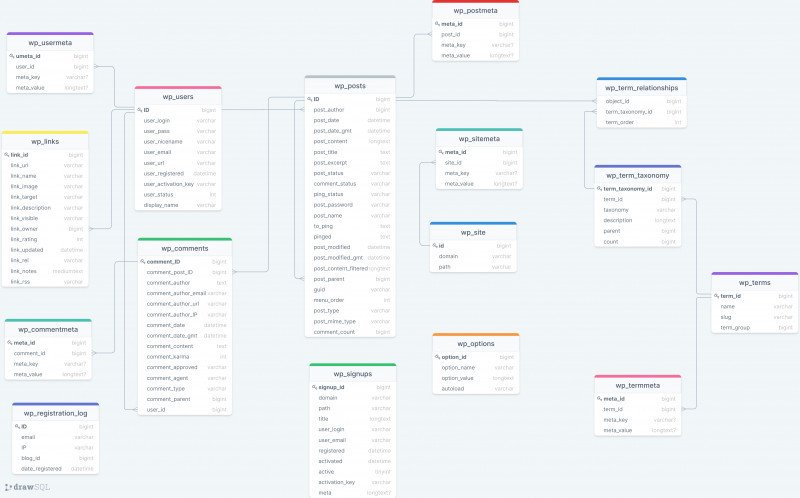Screen dimensions: 800x498
Task: Click the object_id column in wp_term_relationships
Action: click(641, 101)
